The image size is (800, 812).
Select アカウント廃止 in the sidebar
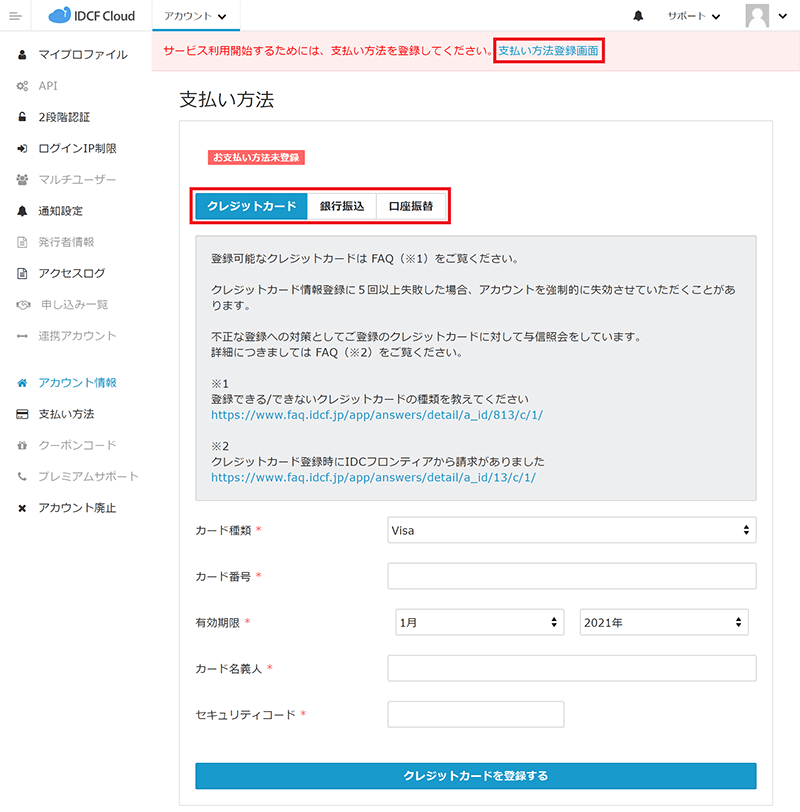point(77,508)
